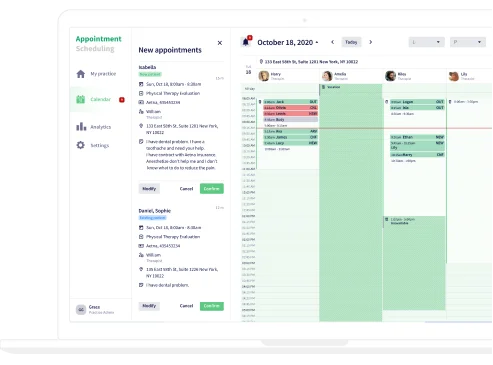
Task: Click the location pin in Daniel, Sophie's appointment
Action: point(141,269)
